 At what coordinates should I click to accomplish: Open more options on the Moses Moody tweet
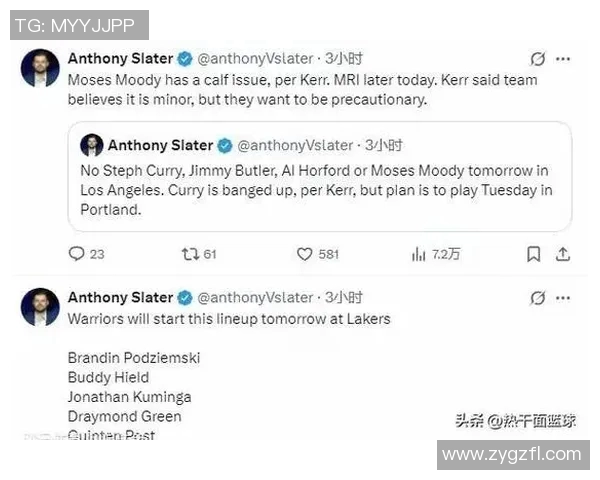(565, 59)
